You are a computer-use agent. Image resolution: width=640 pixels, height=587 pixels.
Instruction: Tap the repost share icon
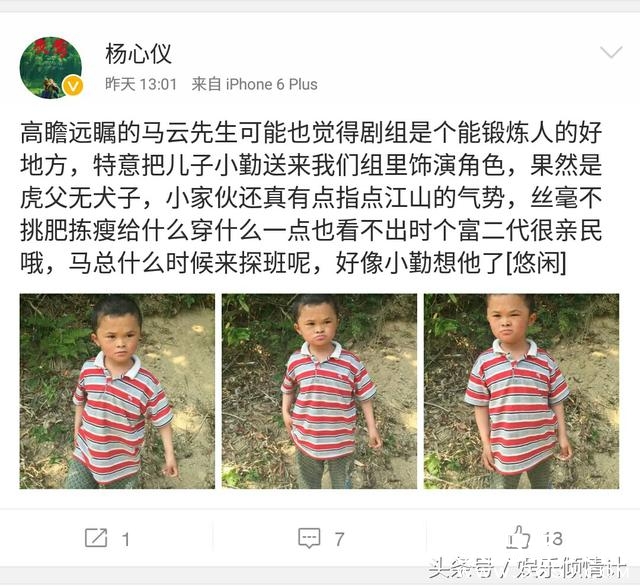pos(96,538)
